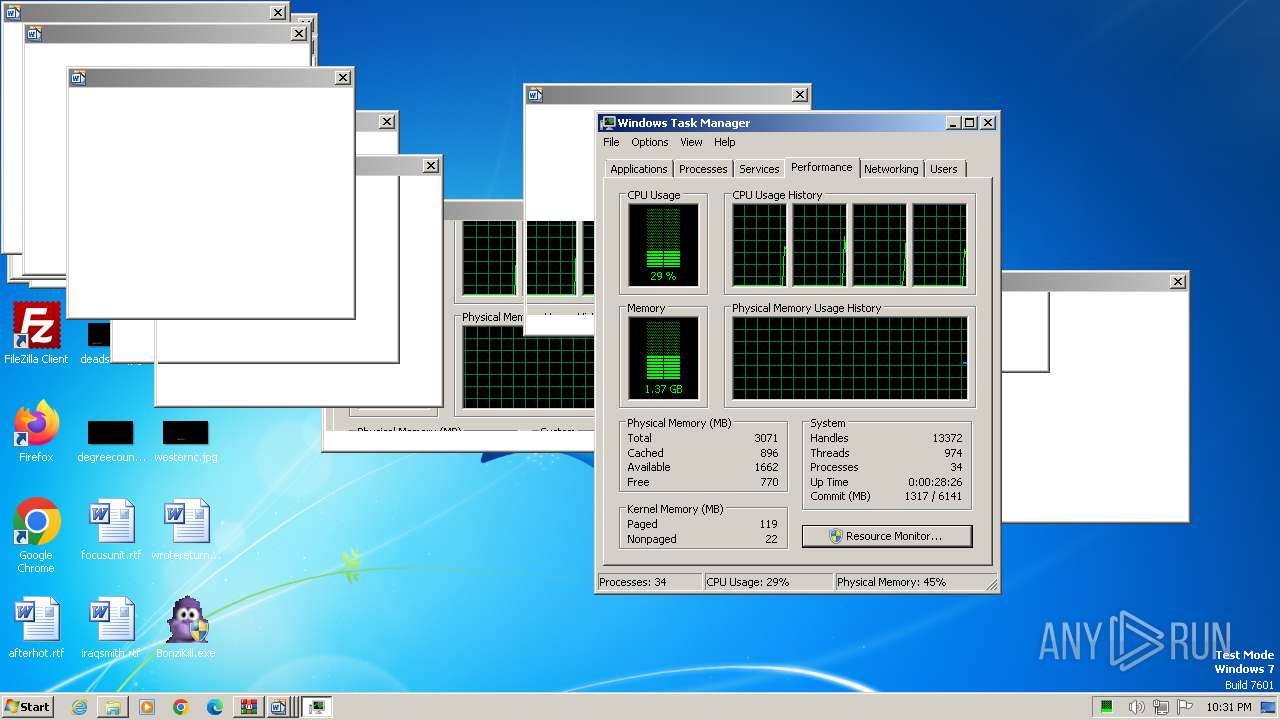This screenshot has width=1280, height=720.
Task: Click CPU Usage gauge showing 29 %
Action: point(663,245)
